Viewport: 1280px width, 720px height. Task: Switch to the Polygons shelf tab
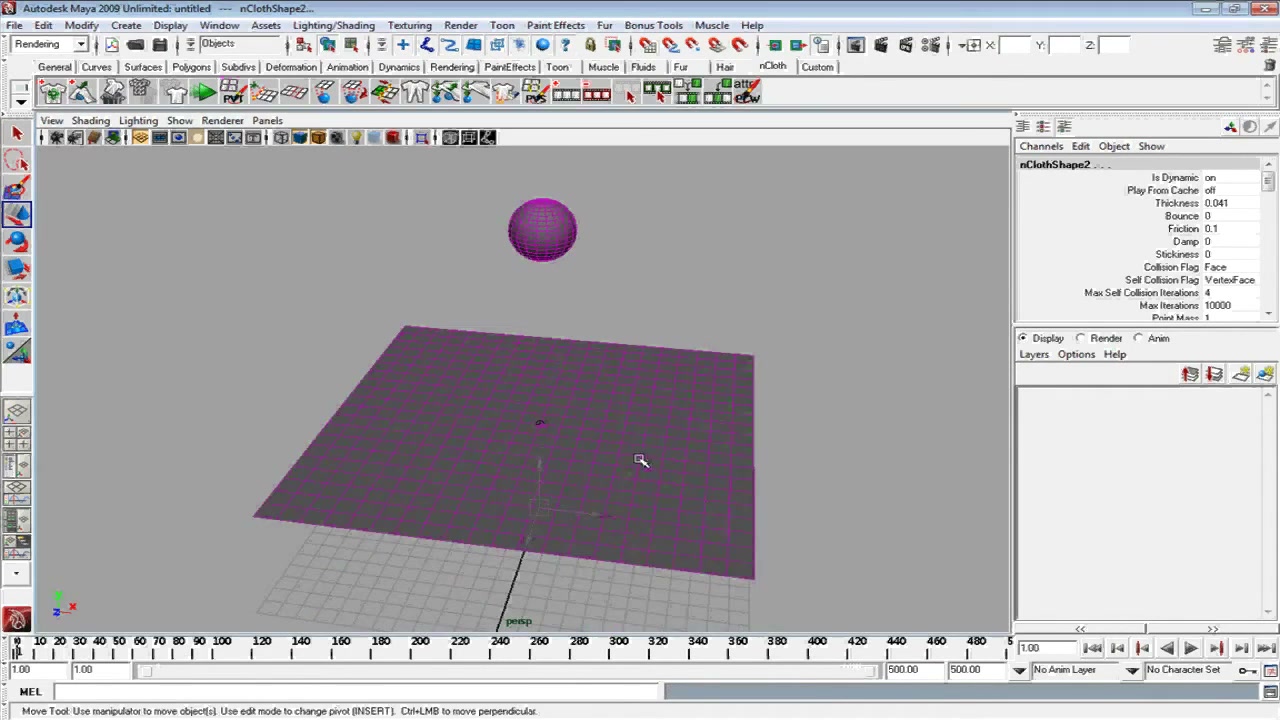(191, 67)
